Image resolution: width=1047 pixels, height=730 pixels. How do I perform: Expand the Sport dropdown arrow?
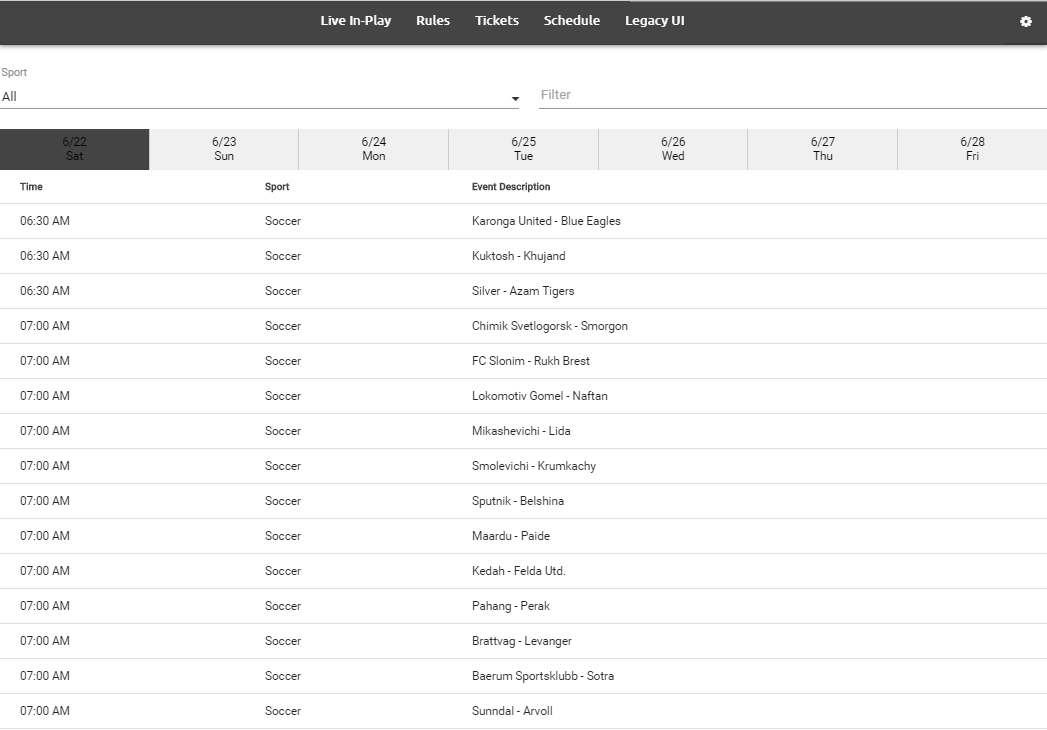(515, 98)
